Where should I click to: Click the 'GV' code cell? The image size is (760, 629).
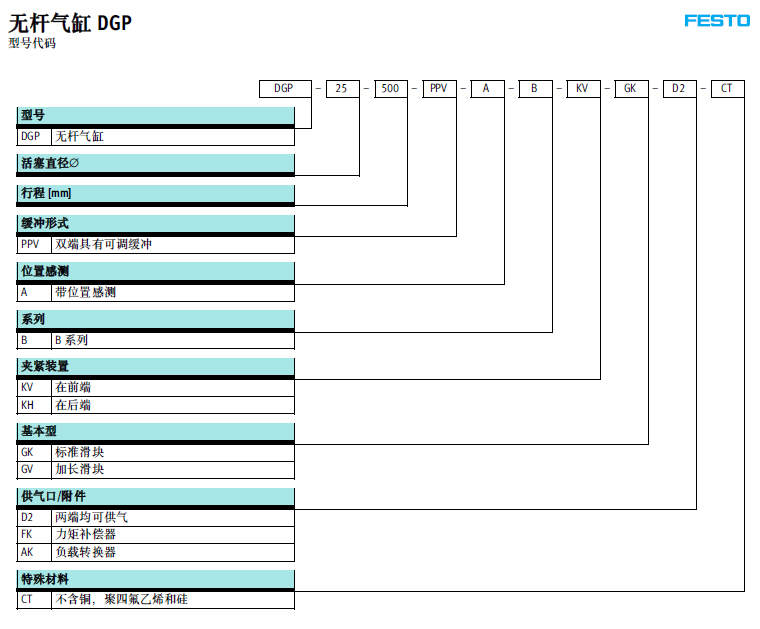point(34,470)
